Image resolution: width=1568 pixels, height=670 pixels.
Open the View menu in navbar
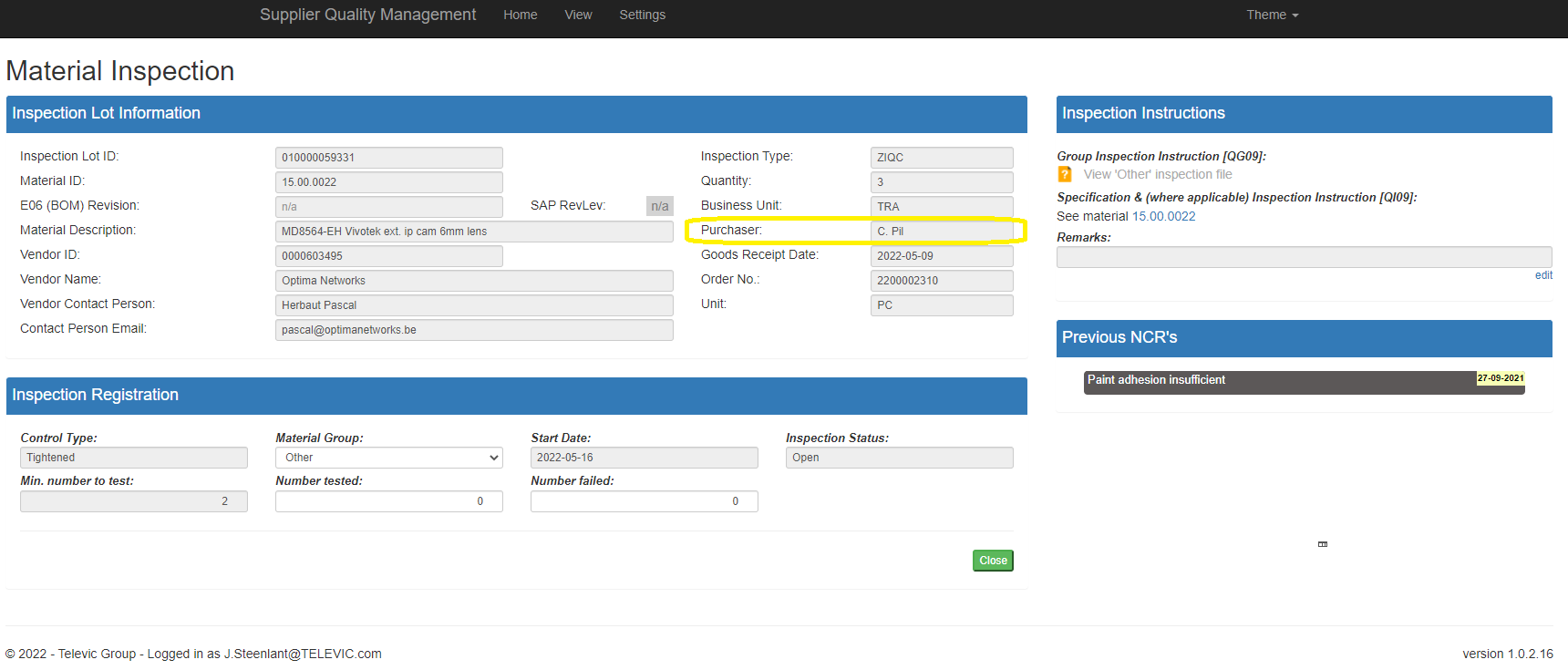click(x=578, y=15)
